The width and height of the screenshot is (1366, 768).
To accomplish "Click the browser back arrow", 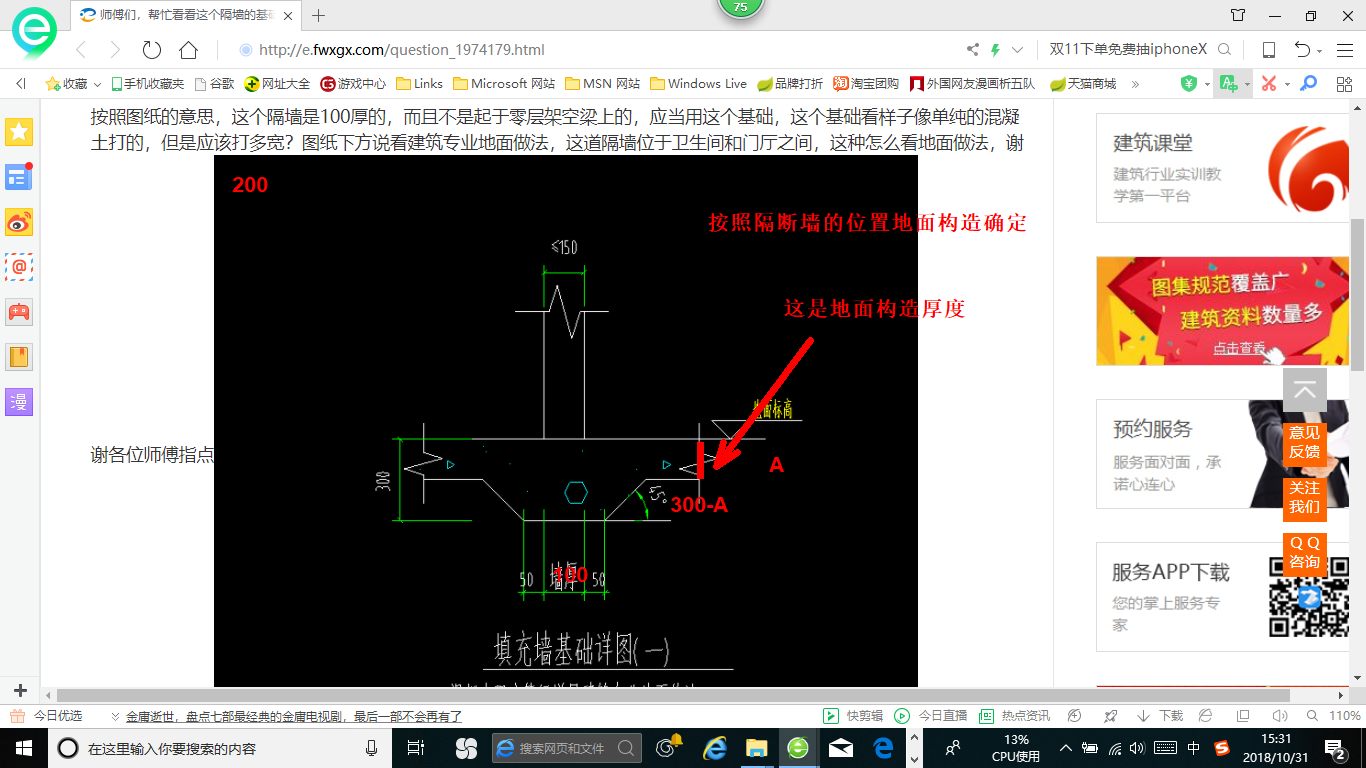I will 82,50.
